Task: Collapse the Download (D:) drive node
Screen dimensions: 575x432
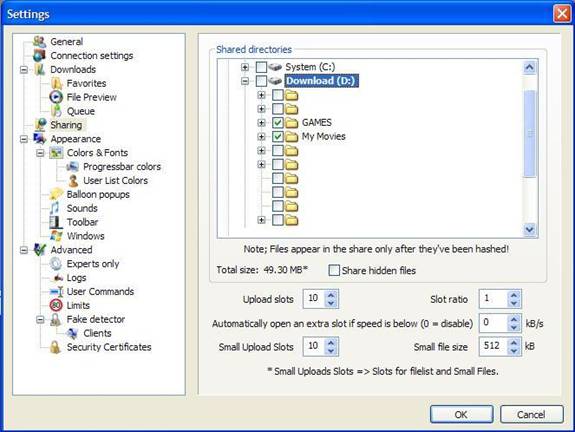Action: tap(245, 81)
